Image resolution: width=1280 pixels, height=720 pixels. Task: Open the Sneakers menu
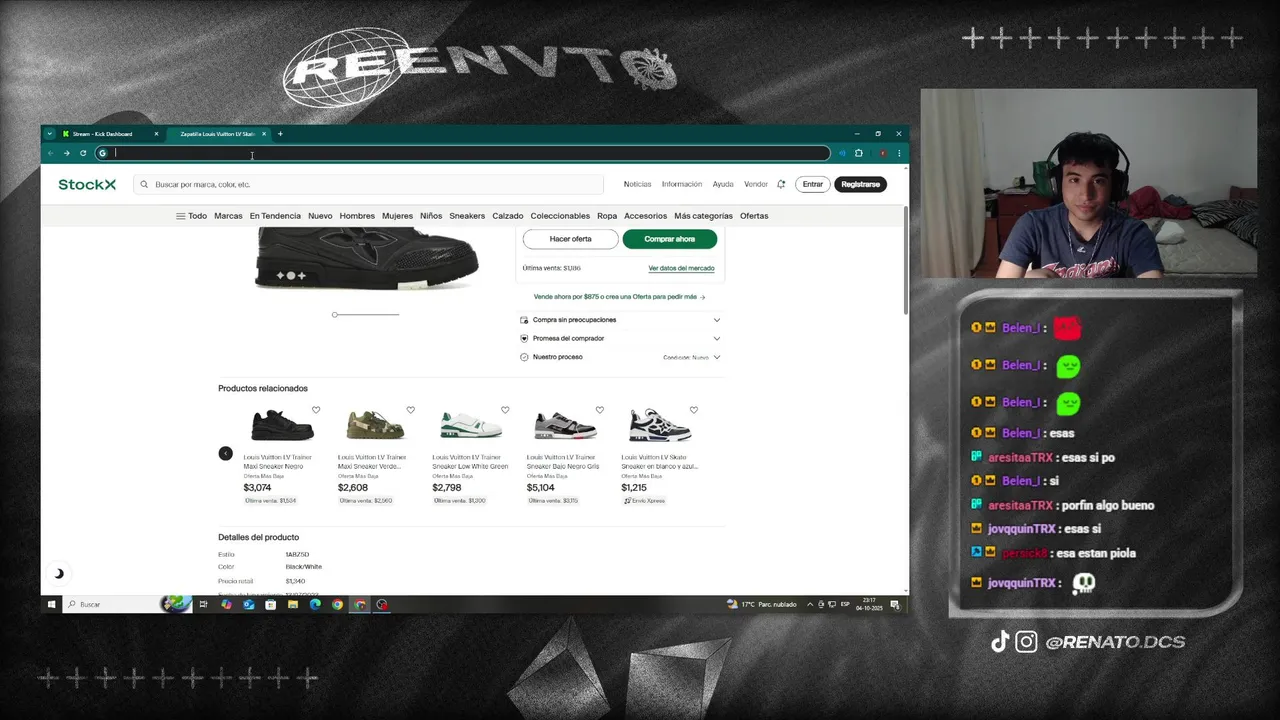point(467,216)
